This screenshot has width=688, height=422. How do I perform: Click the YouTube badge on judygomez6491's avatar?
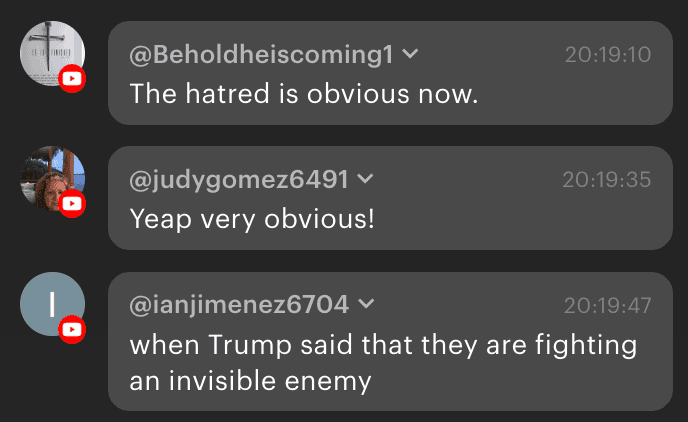point(72,204)
